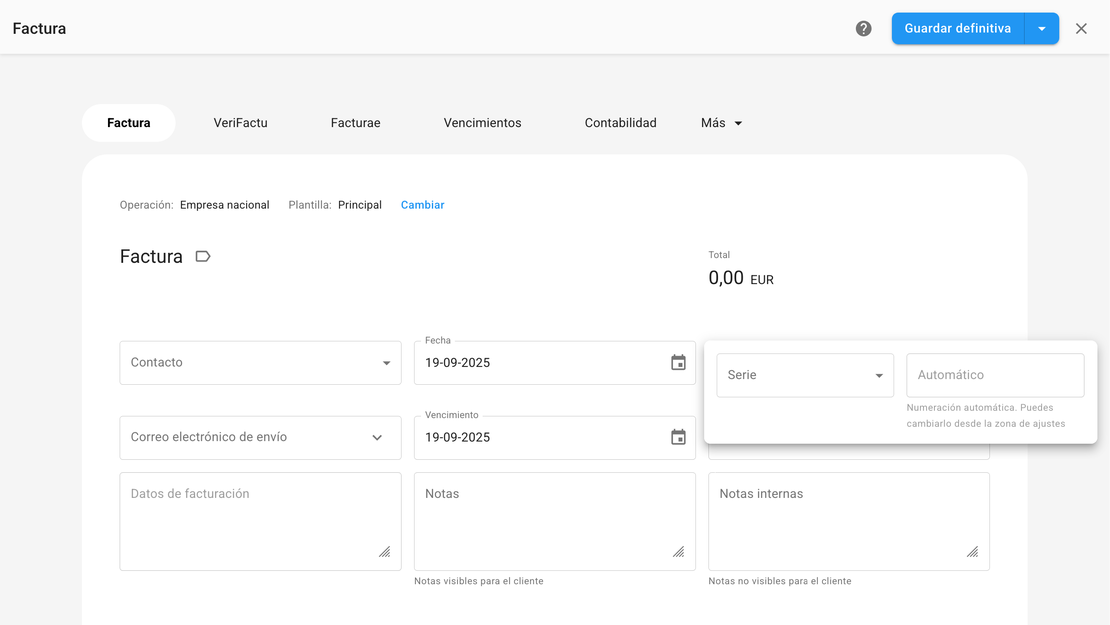1110x625 pixels.
Task: Close the invoice form with X icon
Action: [x=1081, y=29]
